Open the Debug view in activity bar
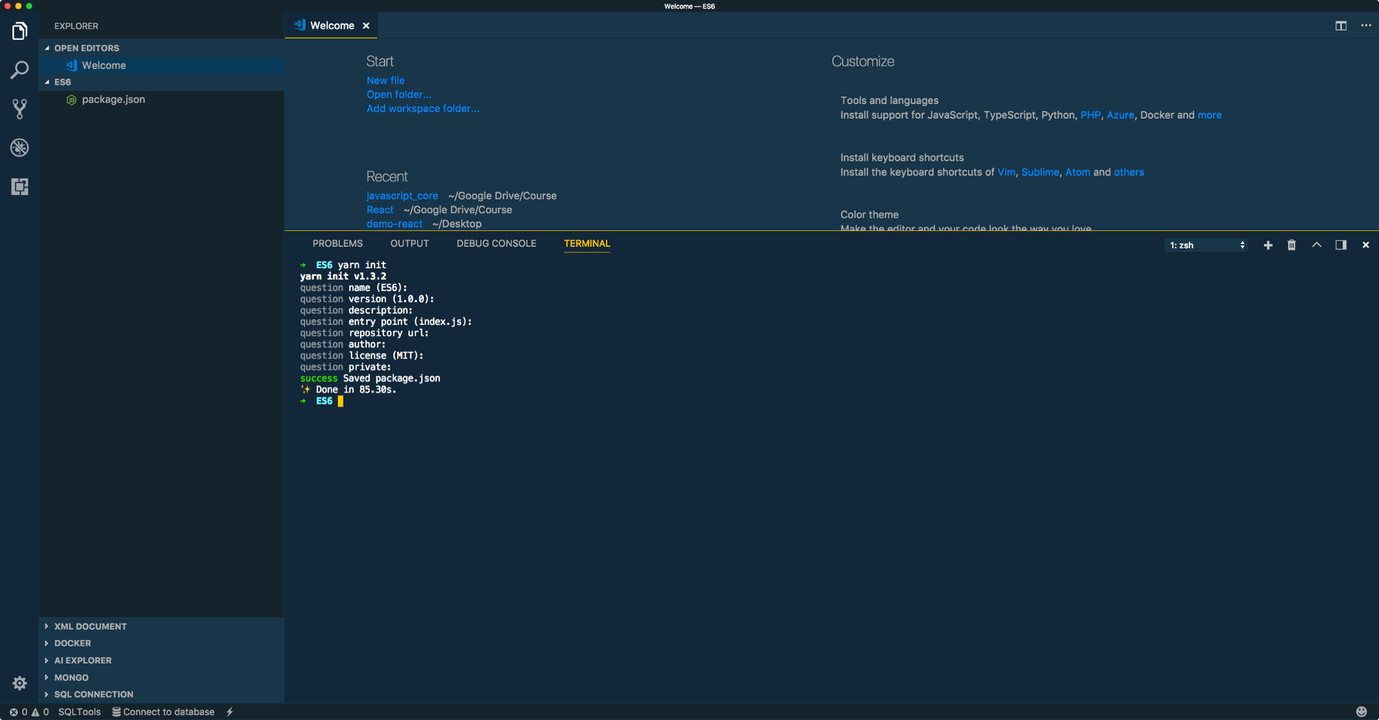 [x=19, y=148]
